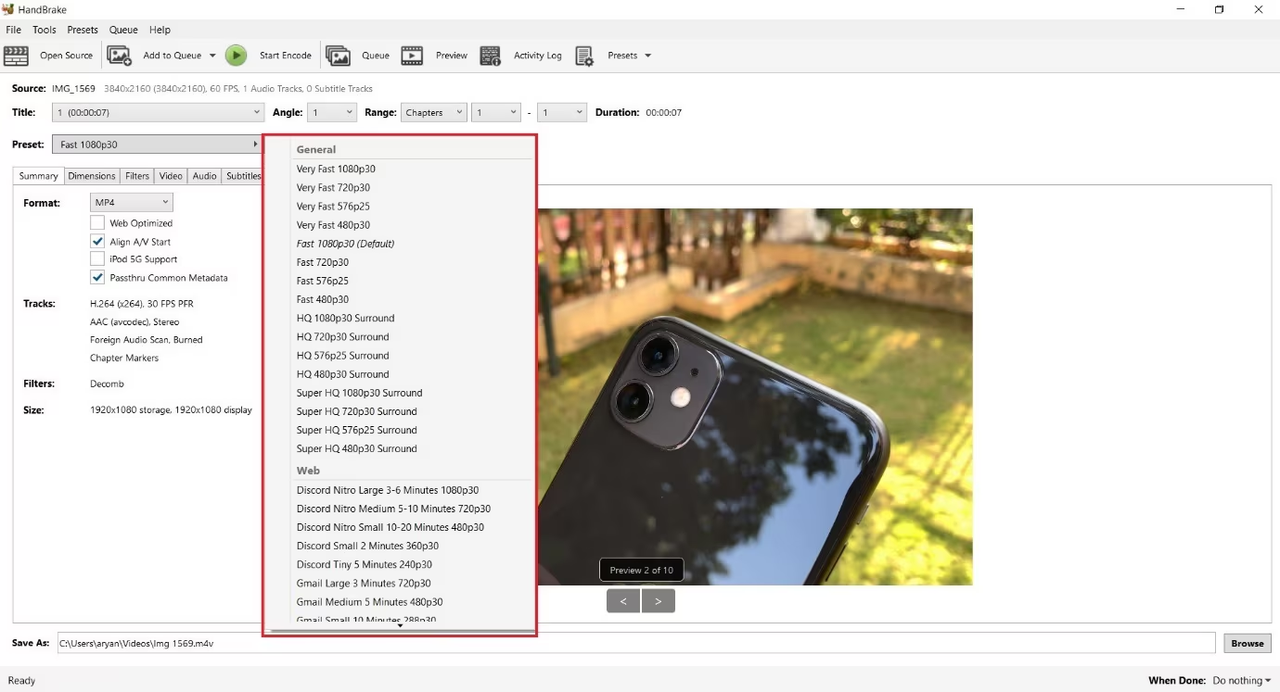
Task: Click the Presets list icon in toolbar
Action: point(585,55)
